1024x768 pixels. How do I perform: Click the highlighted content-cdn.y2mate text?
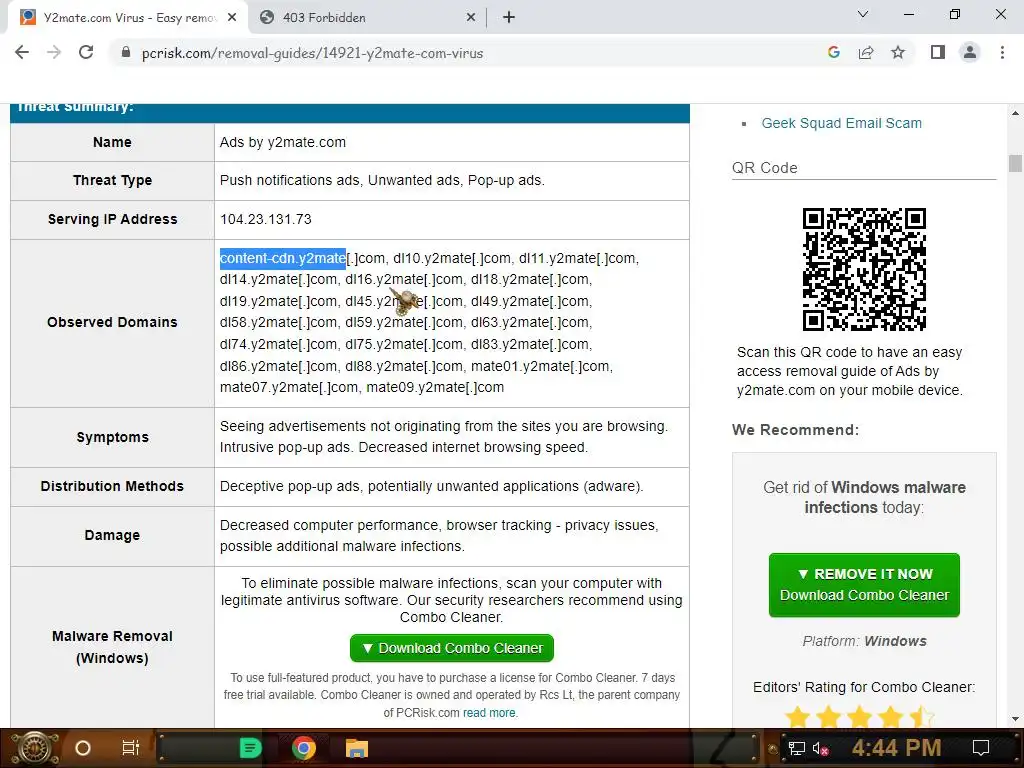283,259
